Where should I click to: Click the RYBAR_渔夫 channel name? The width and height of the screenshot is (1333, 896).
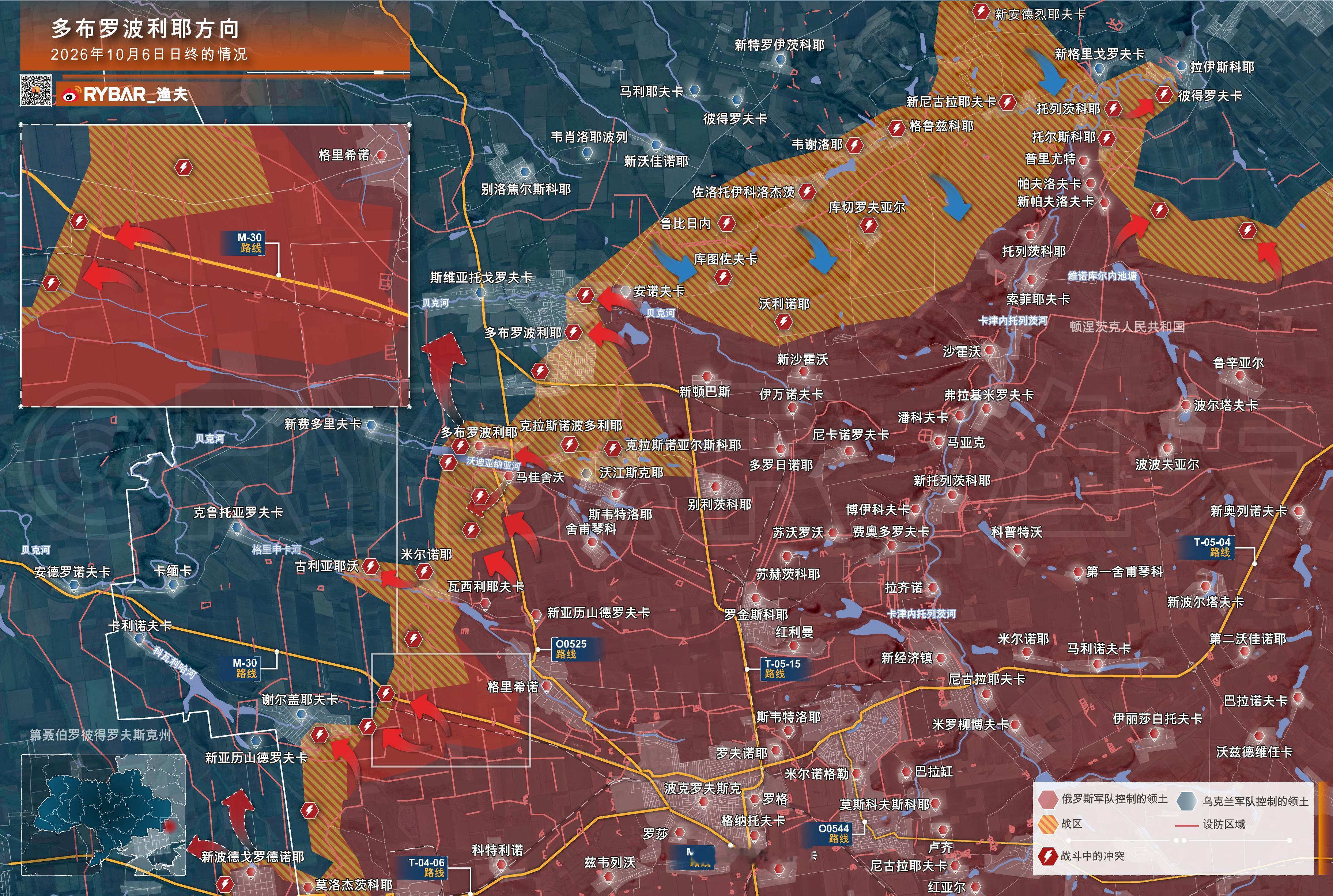[136, 94]
